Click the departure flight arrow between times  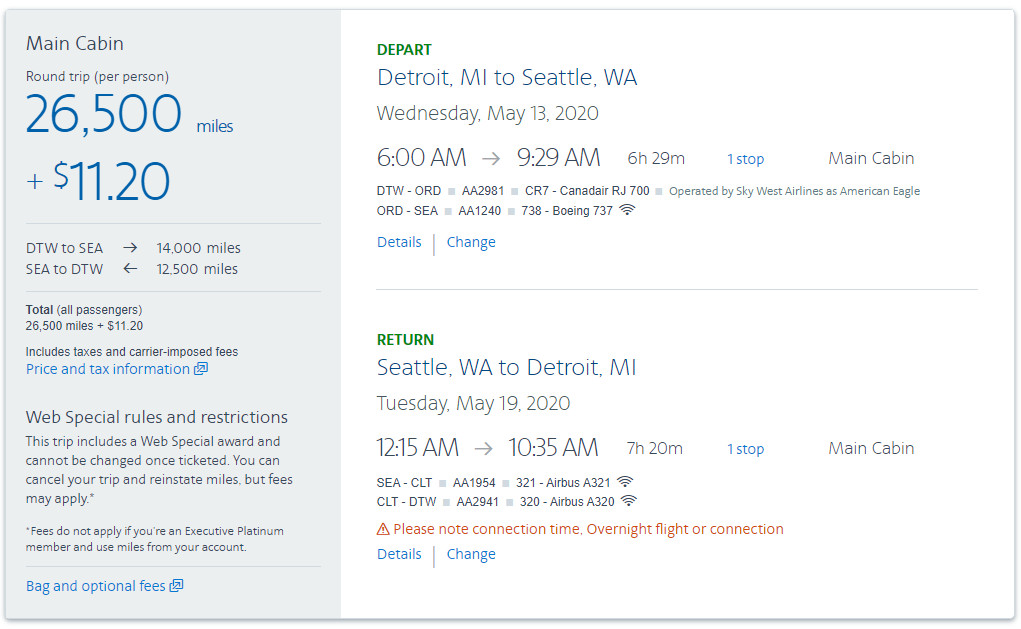click(x=490, y=158)
